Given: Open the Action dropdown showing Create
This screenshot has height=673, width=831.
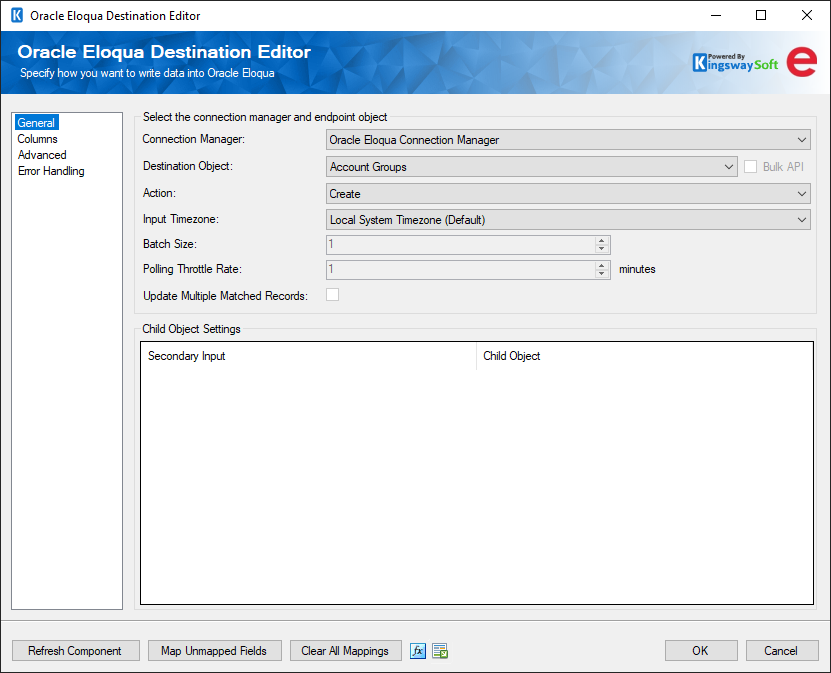Looking at the screenshot, I should tap(568, 193).
